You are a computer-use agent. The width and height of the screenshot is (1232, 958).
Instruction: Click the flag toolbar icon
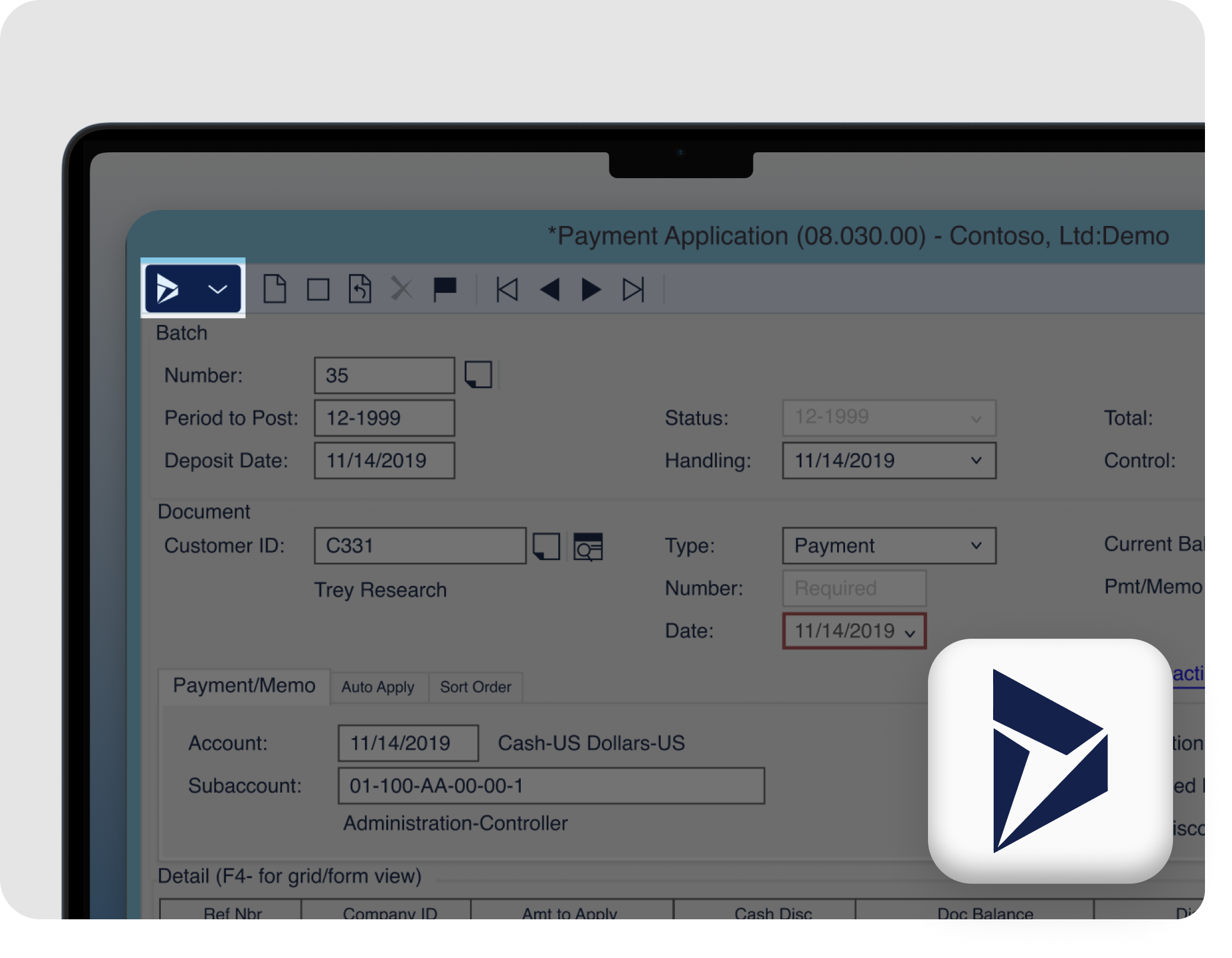point(445,289)
